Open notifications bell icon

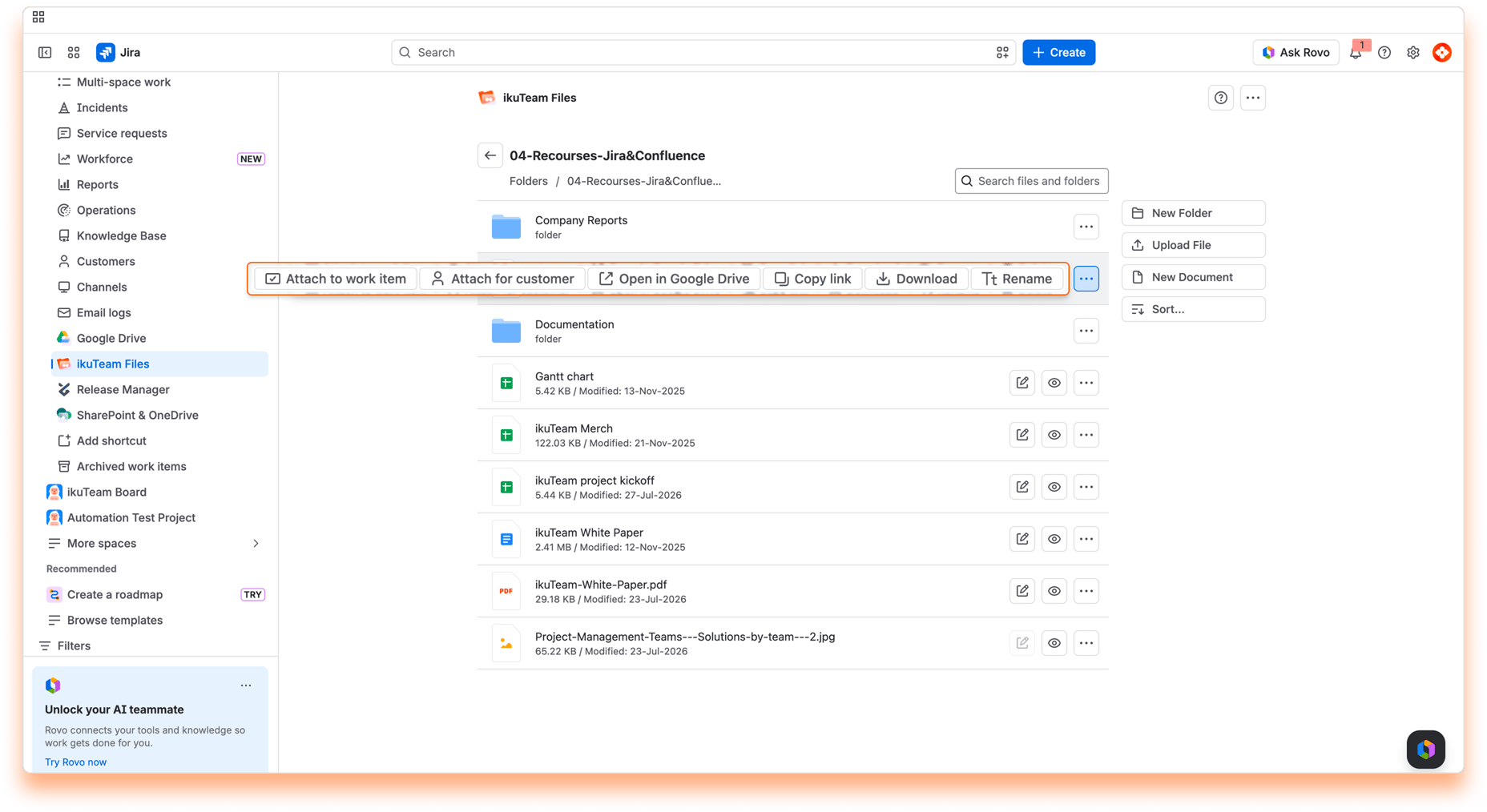pyautogui.click(x=1356, y=52)
